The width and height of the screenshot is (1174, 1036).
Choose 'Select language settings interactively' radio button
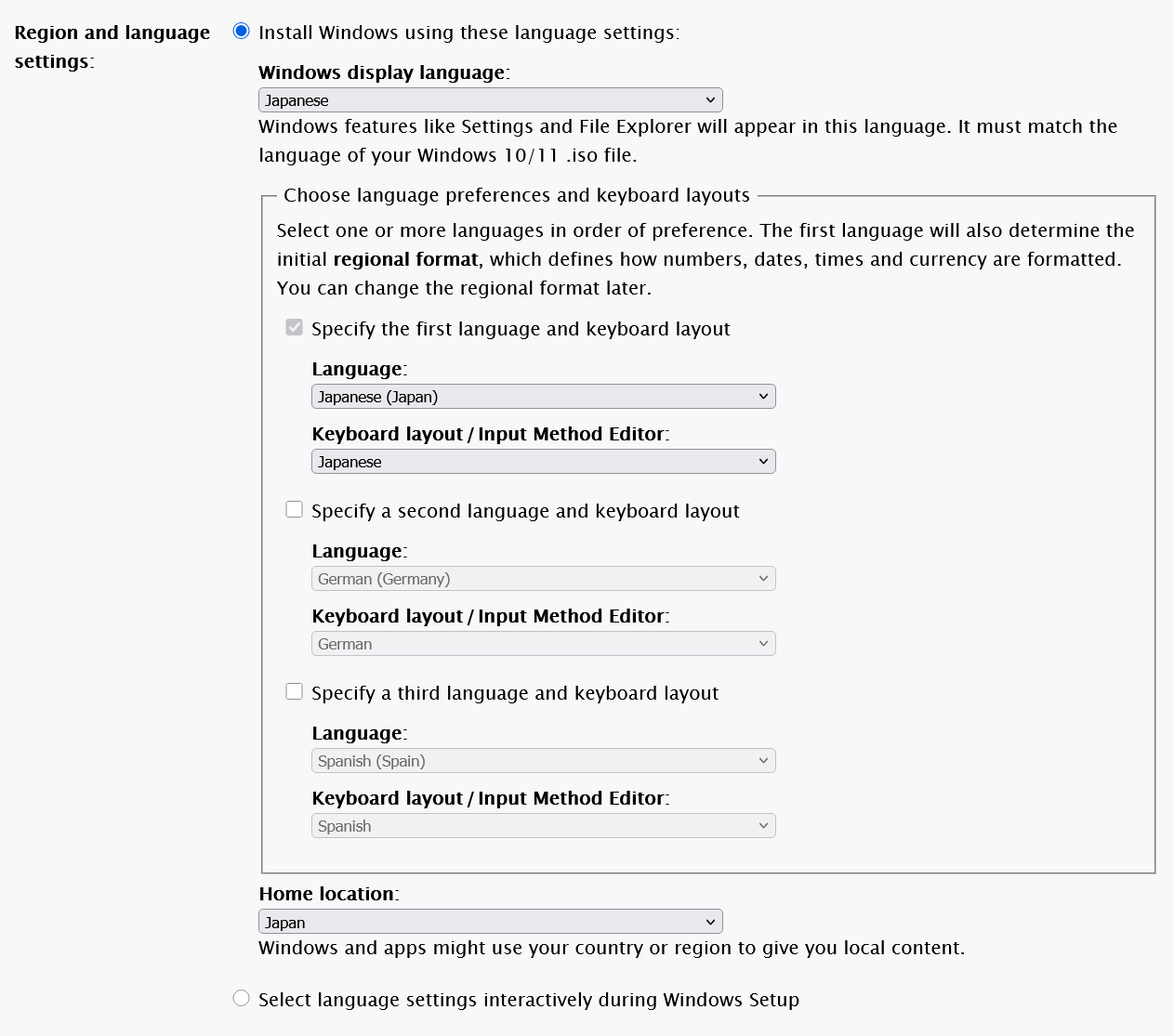click(242, 999)
